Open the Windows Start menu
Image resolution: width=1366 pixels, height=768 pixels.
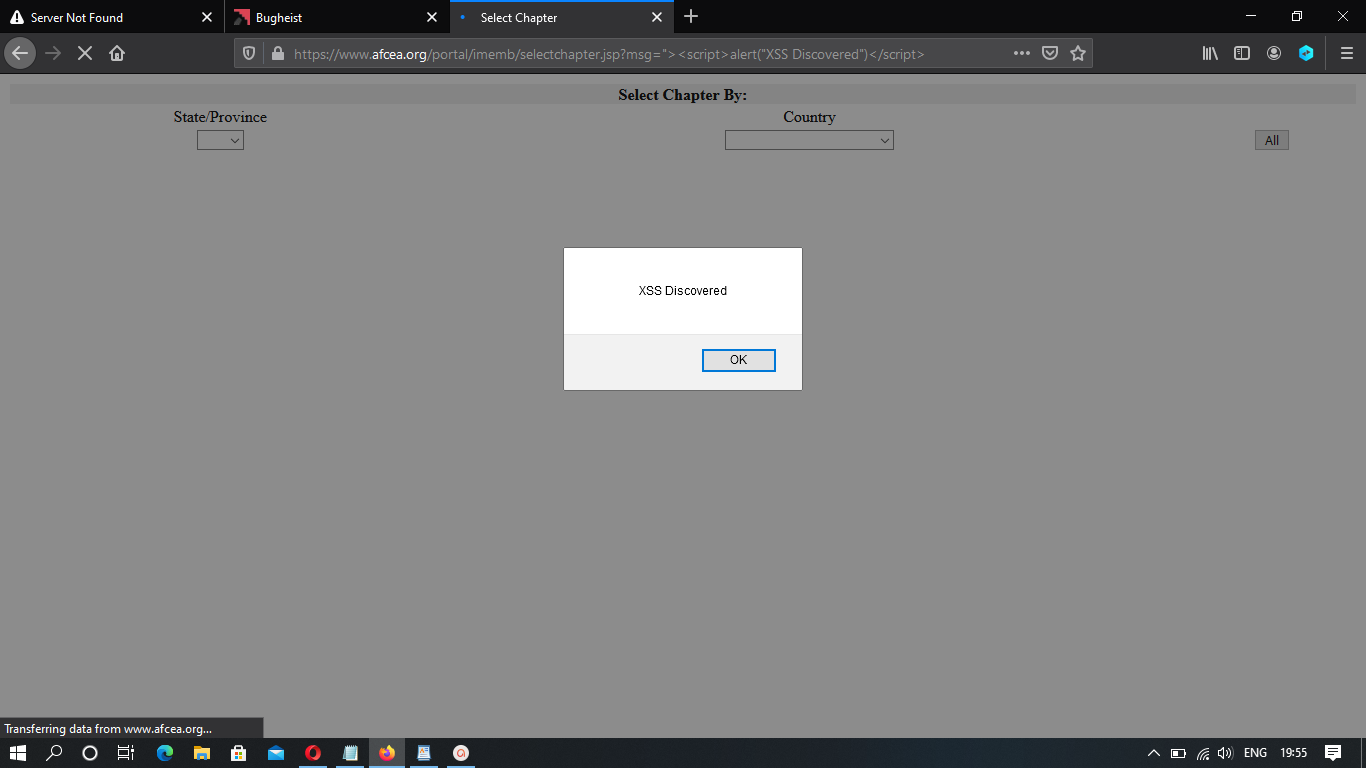coord(17,753)
